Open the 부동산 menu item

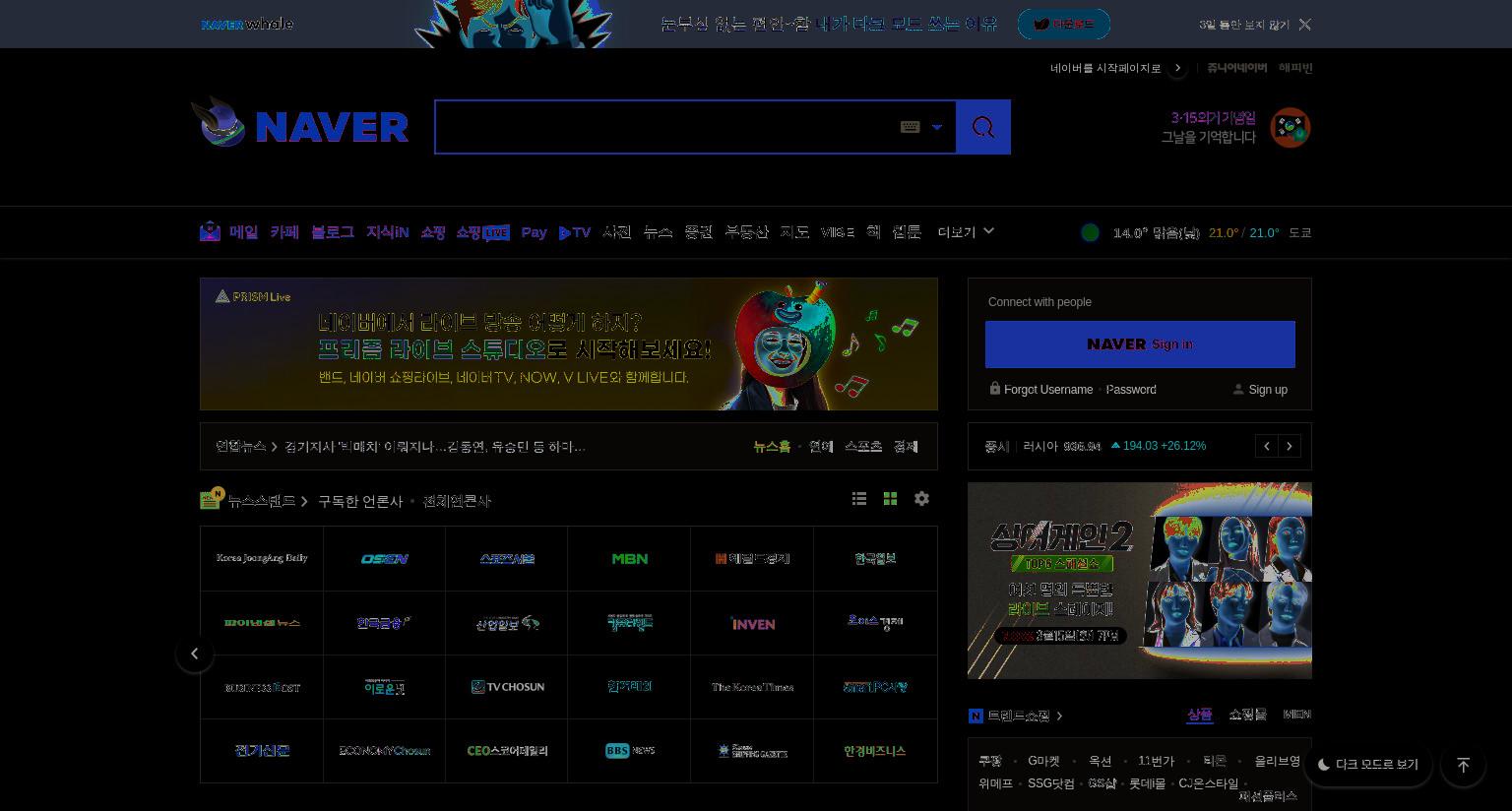tap(746, 232)
